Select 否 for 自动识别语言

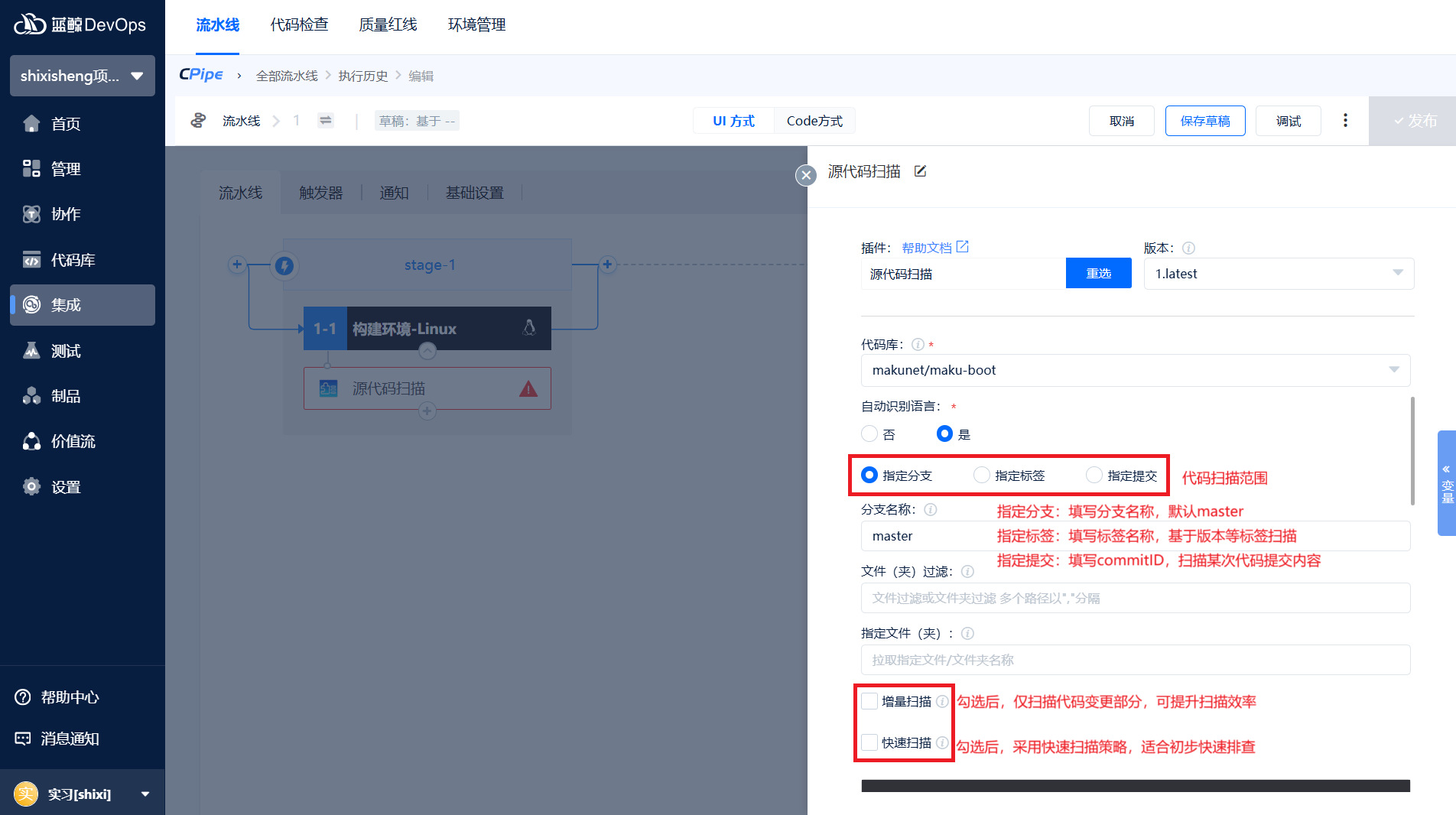(869, 434)
